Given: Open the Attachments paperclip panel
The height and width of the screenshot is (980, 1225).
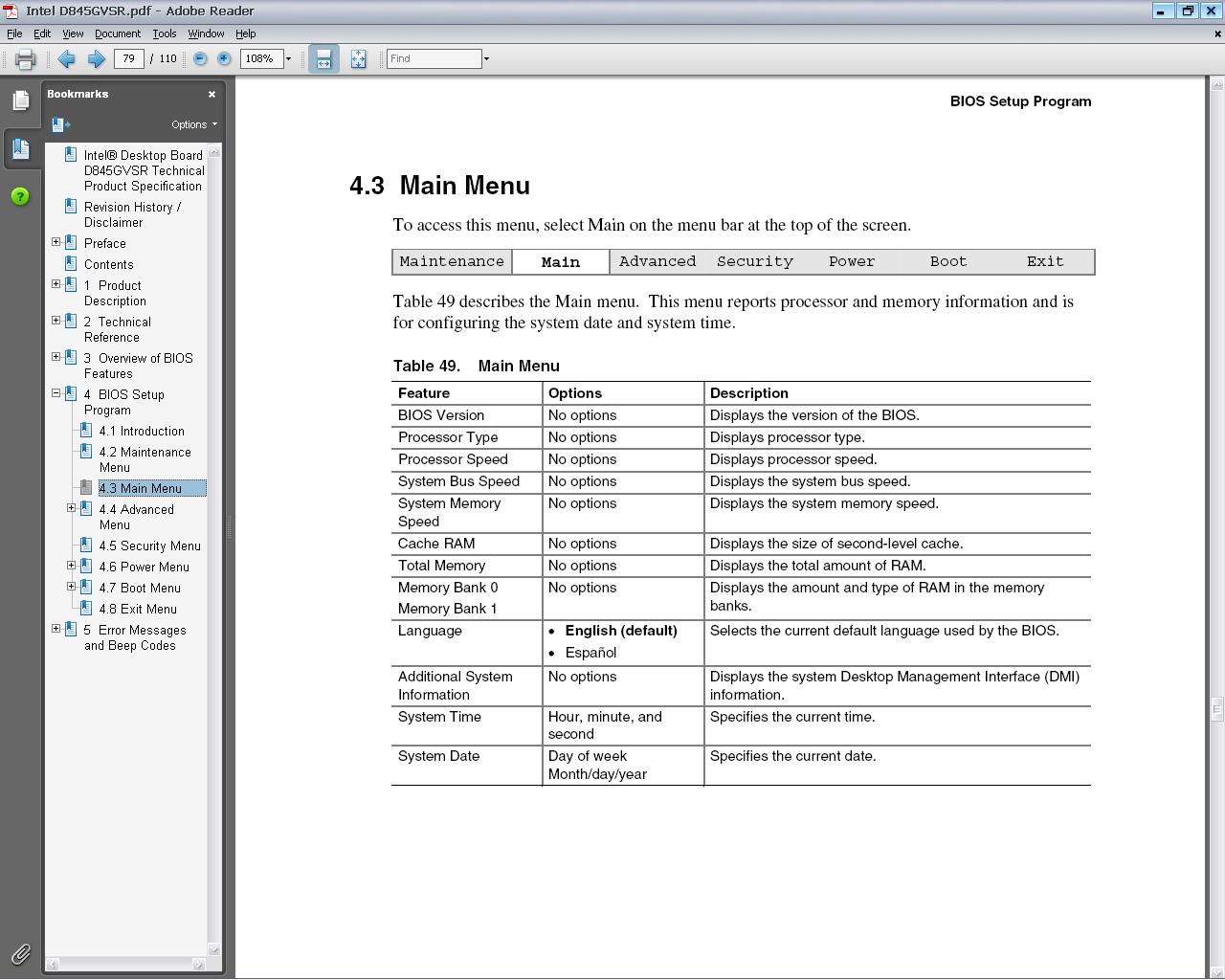Looking at the screenshot, I should click(20, 953).
